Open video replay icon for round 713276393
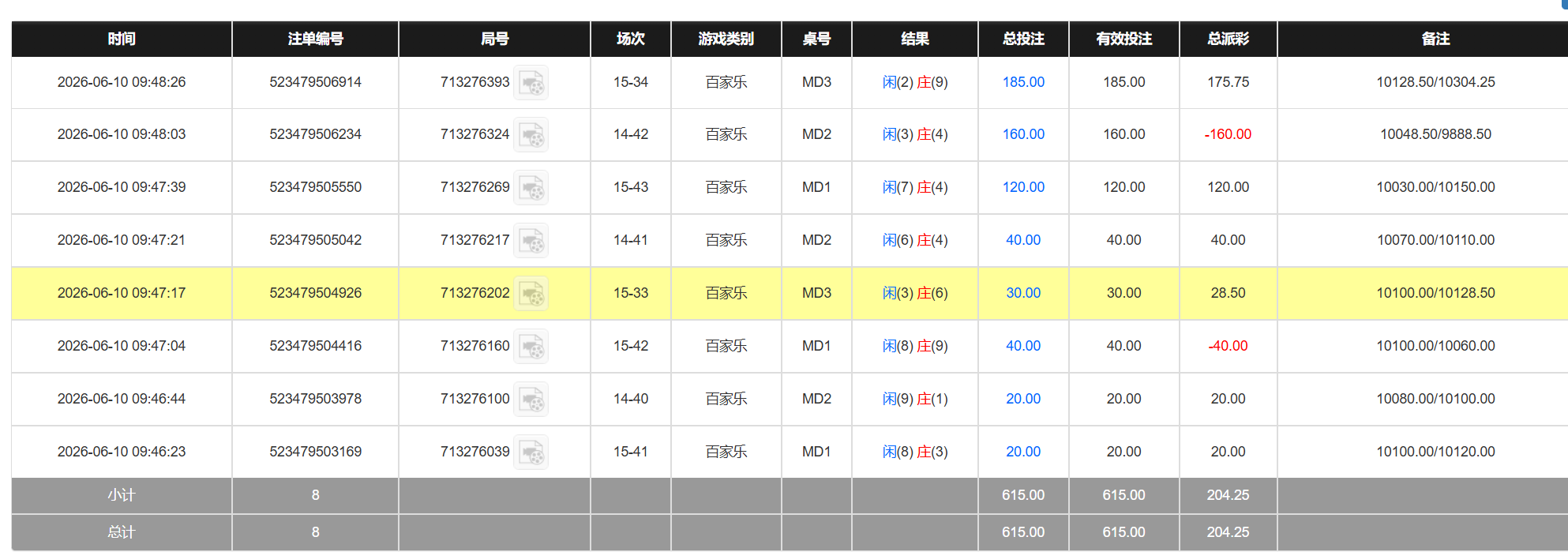Image resolution: width=1568 pixels, height=552 pixels. tap(531, 83)
